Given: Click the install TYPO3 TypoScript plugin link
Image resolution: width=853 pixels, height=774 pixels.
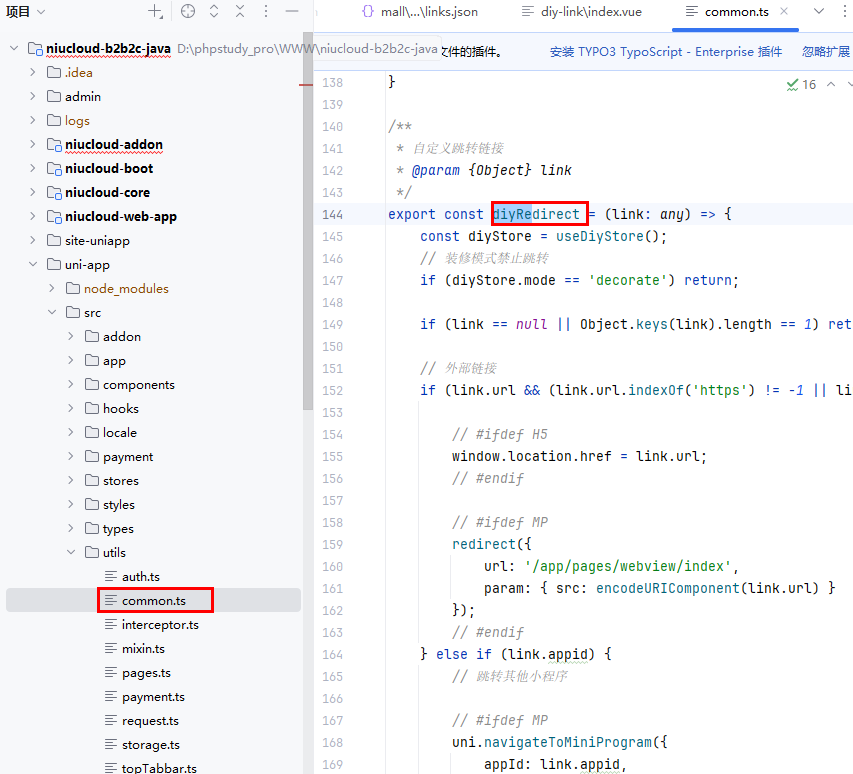Looking at the screenshot, I should coord(666,52).
